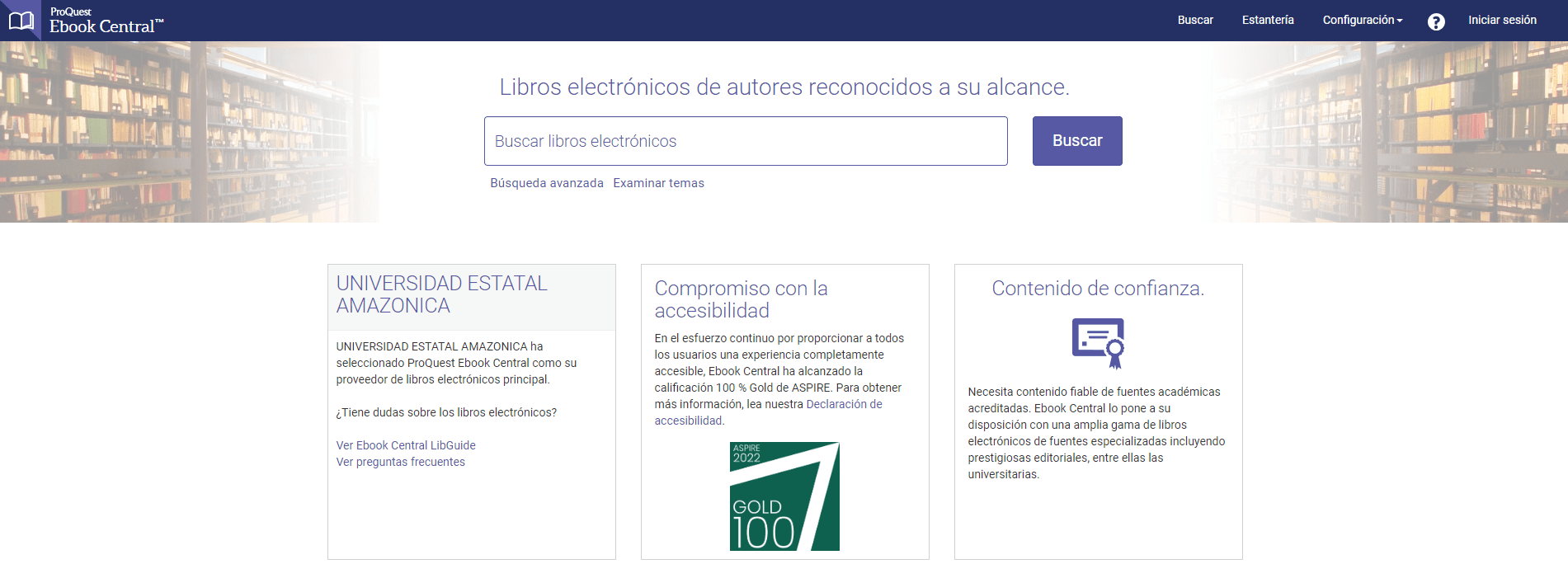Click the certificate ribbon icon under Contenido de confianza
This screenshot has height=583, width=1568.
tap(1098, 343)
